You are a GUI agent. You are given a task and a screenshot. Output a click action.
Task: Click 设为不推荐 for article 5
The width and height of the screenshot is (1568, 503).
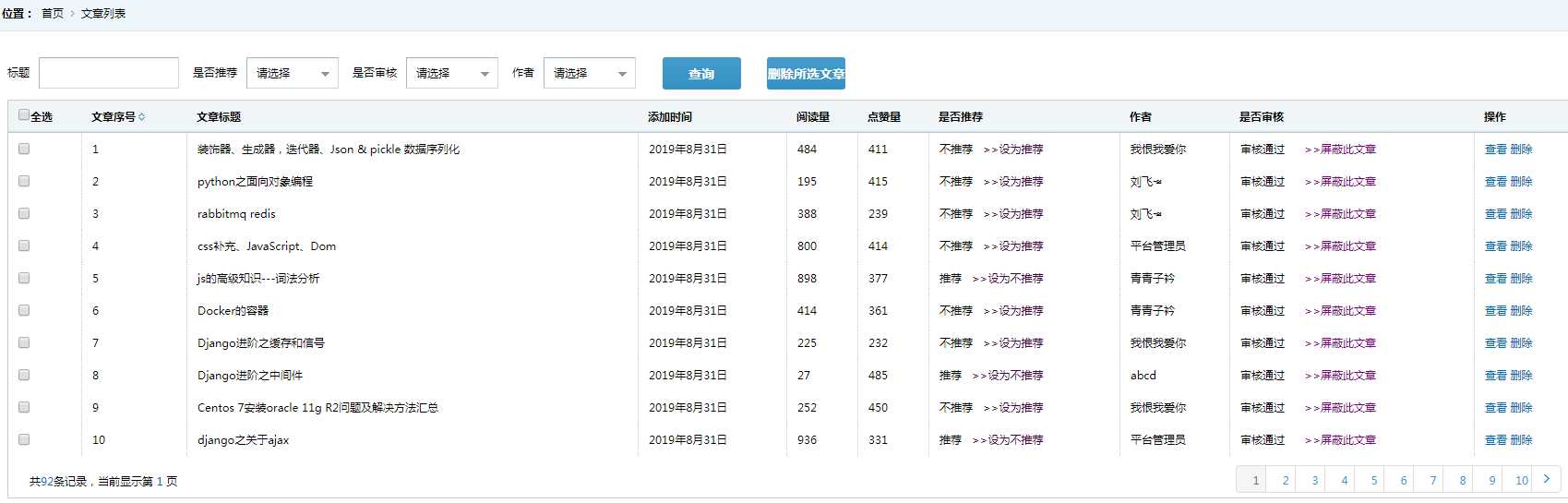pyautogui.click(x=1008, y=279)
